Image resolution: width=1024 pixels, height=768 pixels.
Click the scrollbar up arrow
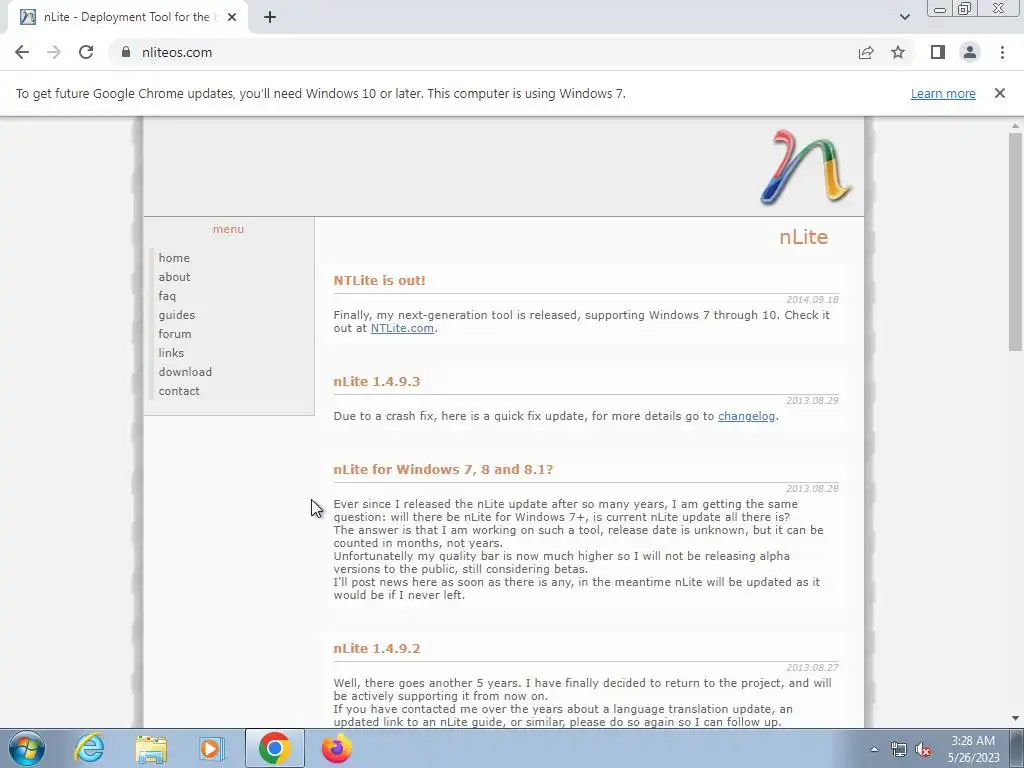pyautogui.click(x=1015, y=125)
